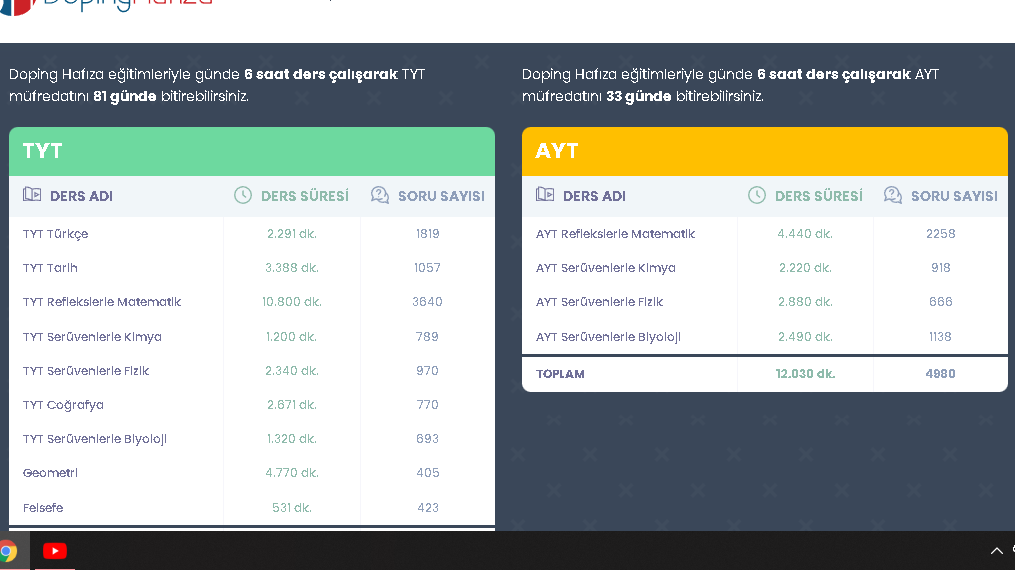The height and width of the screenshot is (570, 1015).
Task: Click the 918 question count
Action: point(941,268)
